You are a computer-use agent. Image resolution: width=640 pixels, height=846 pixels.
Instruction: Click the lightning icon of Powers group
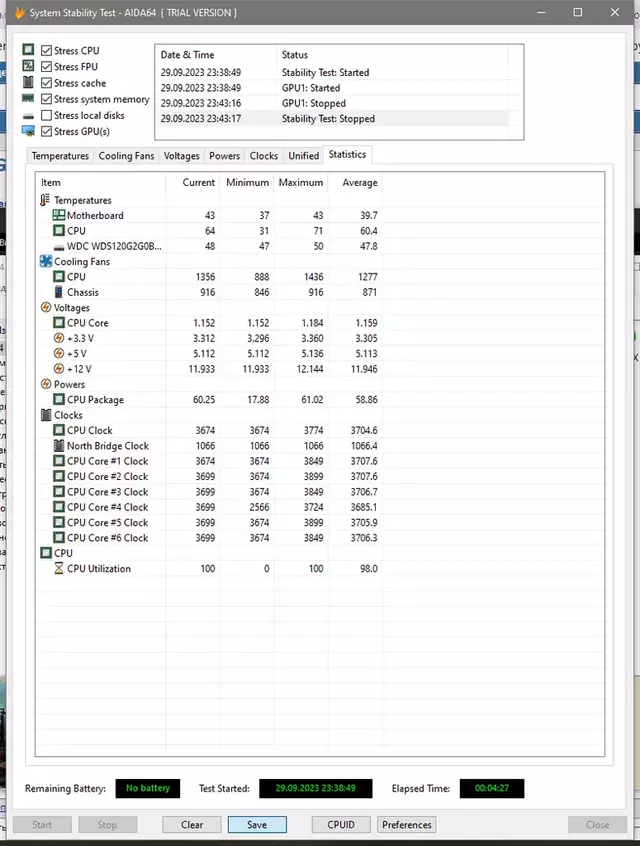point(46,384)
